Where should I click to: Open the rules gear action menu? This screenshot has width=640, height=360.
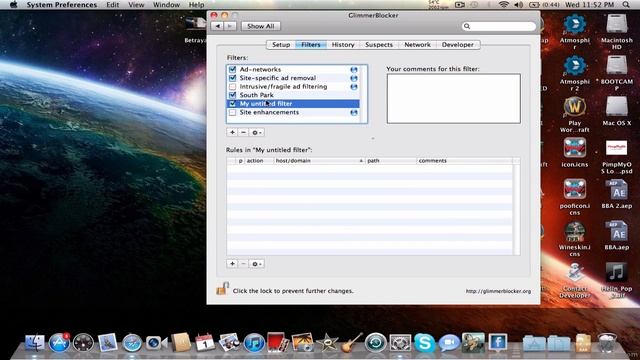[257, 264]
